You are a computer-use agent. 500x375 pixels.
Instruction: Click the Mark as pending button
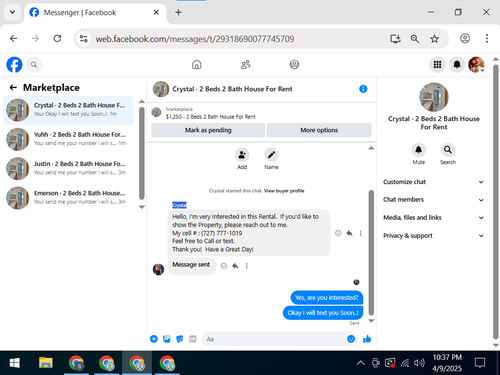click(208, 130)
